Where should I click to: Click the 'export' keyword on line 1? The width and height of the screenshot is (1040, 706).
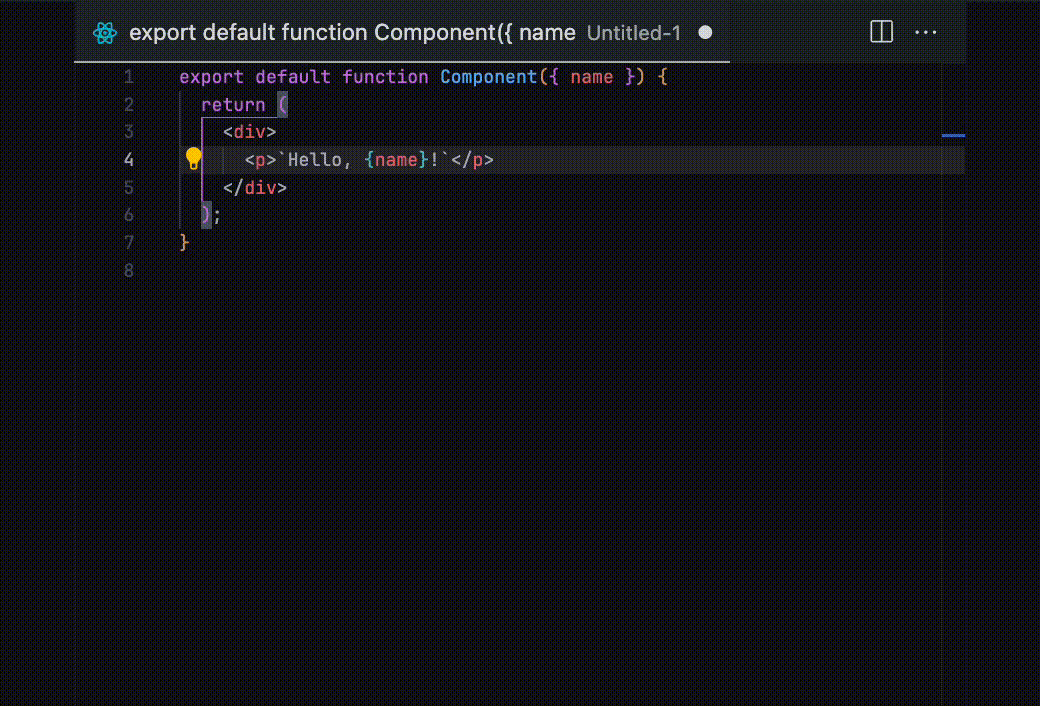point(211,77)
